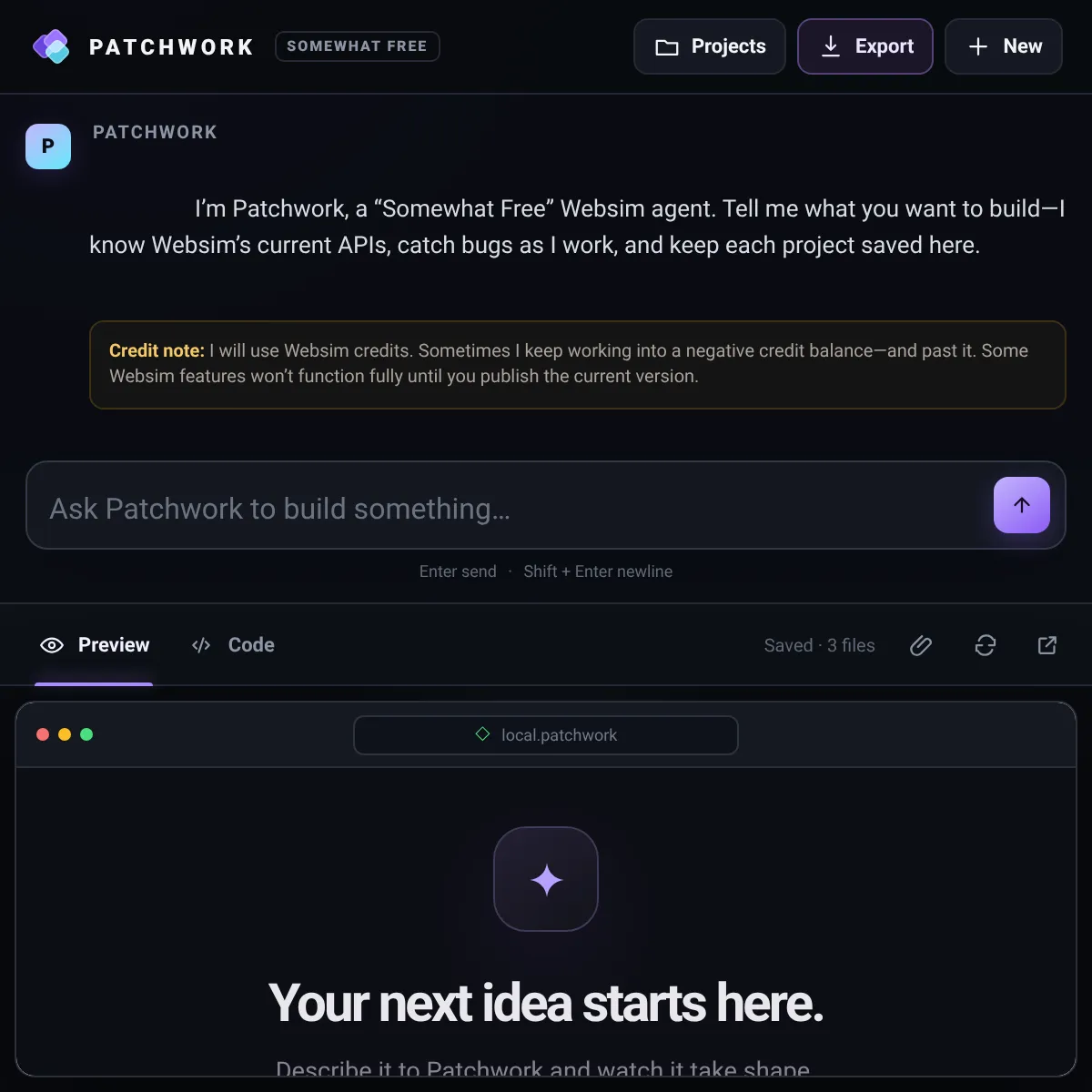Click the SOMEWHAT FREE badge

358,46
